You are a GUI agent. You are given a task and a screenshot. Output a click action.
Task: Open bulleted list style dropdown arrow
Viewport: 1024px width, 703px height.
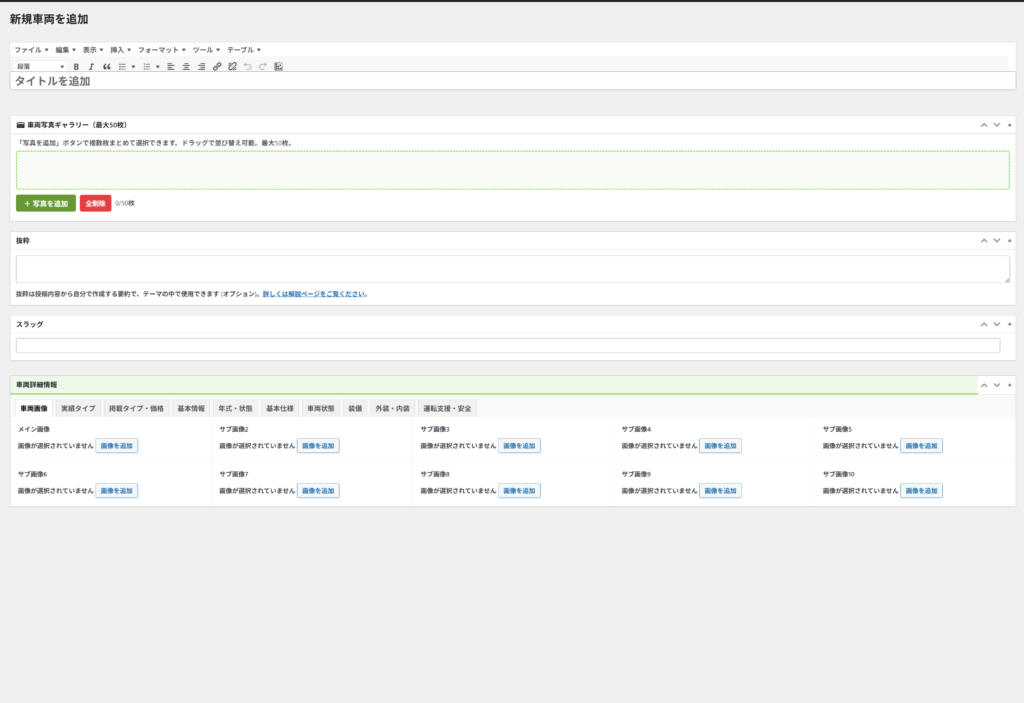pyautogui.click(x=133, y=67)
